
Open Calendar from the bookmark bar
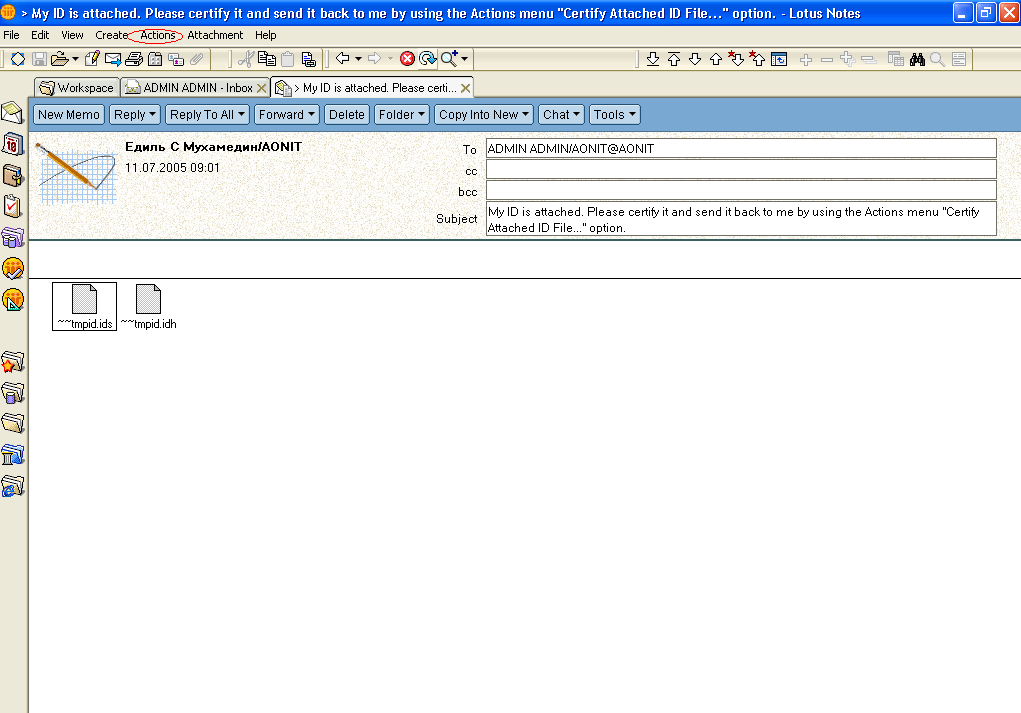tap(12, 144)
